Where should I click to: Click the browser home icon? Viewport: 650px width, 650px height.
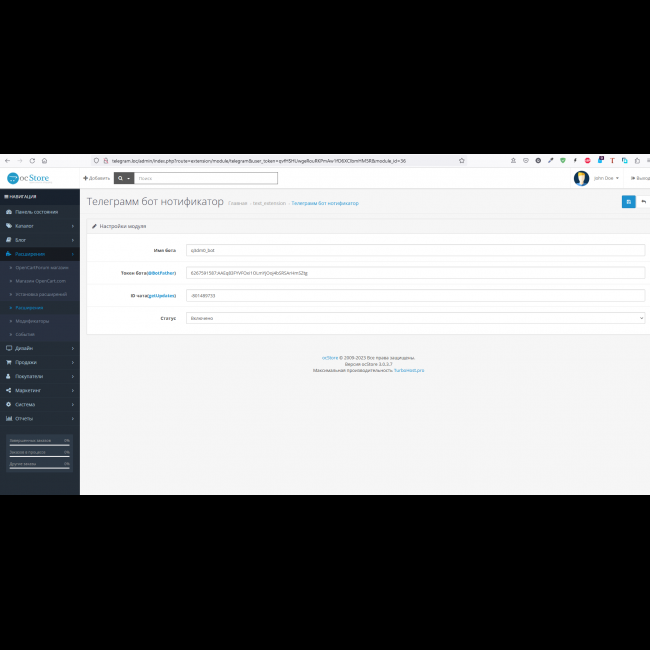tap(44, 160)
